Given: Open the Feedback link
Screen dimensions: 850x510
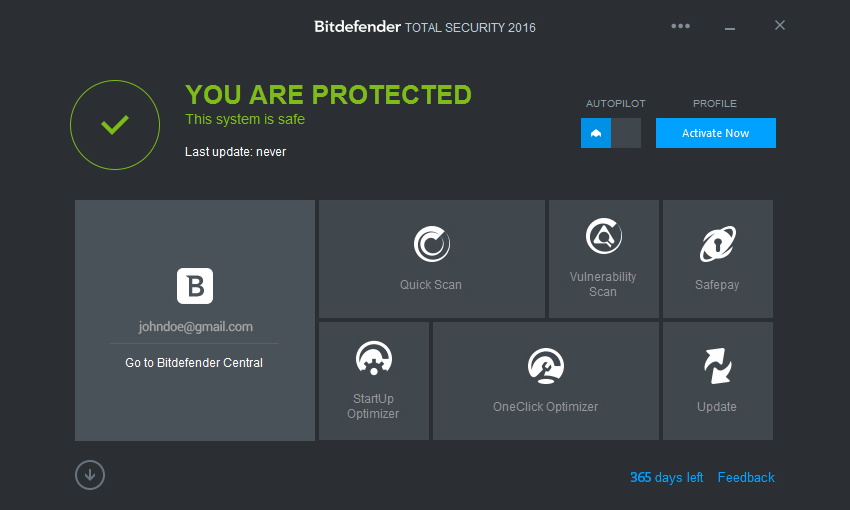Looking at the screenshot, I should [x=746, y=477].
